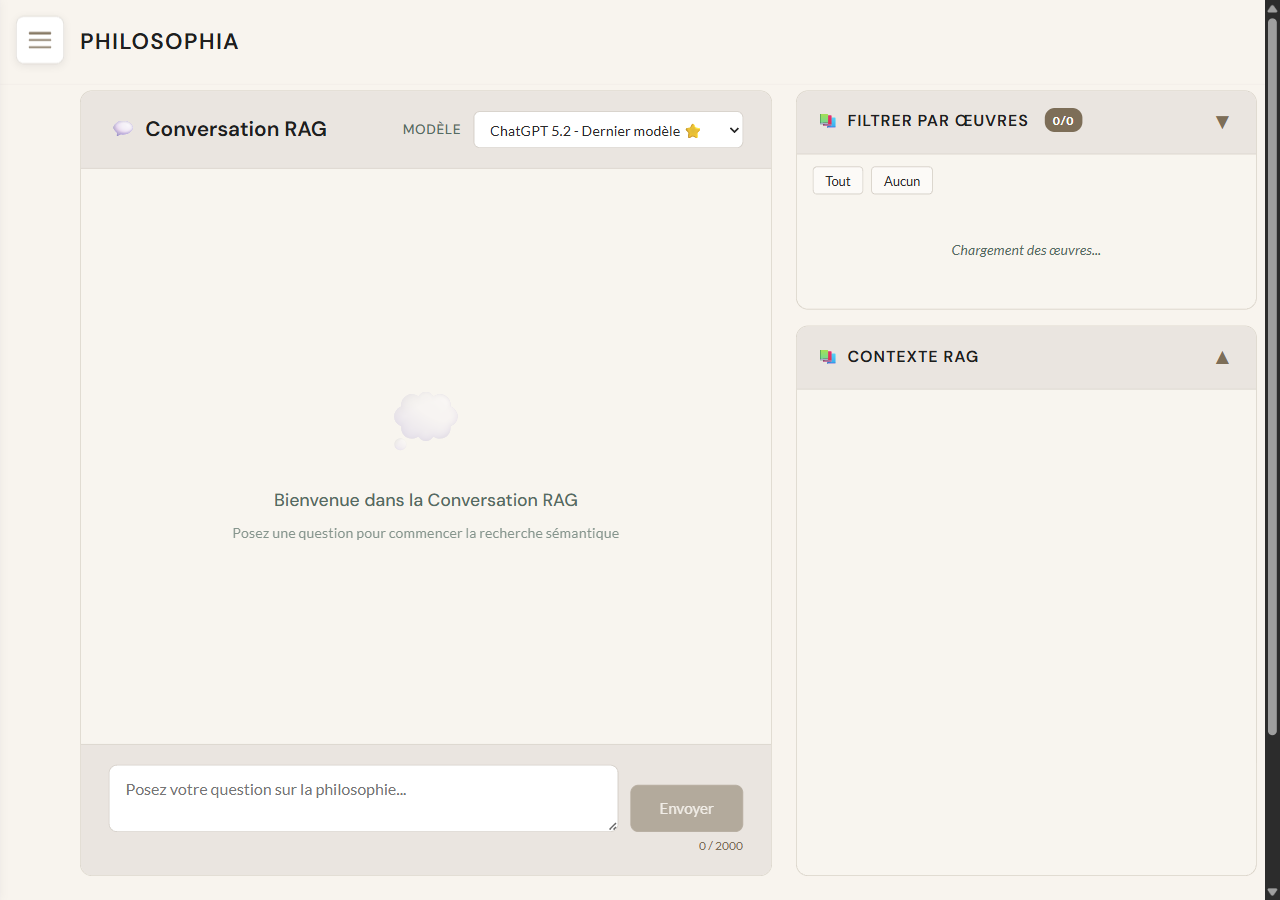Click the Conversation RAG heading
Screen dimensions: 1280x900
[x=236, y=129]
